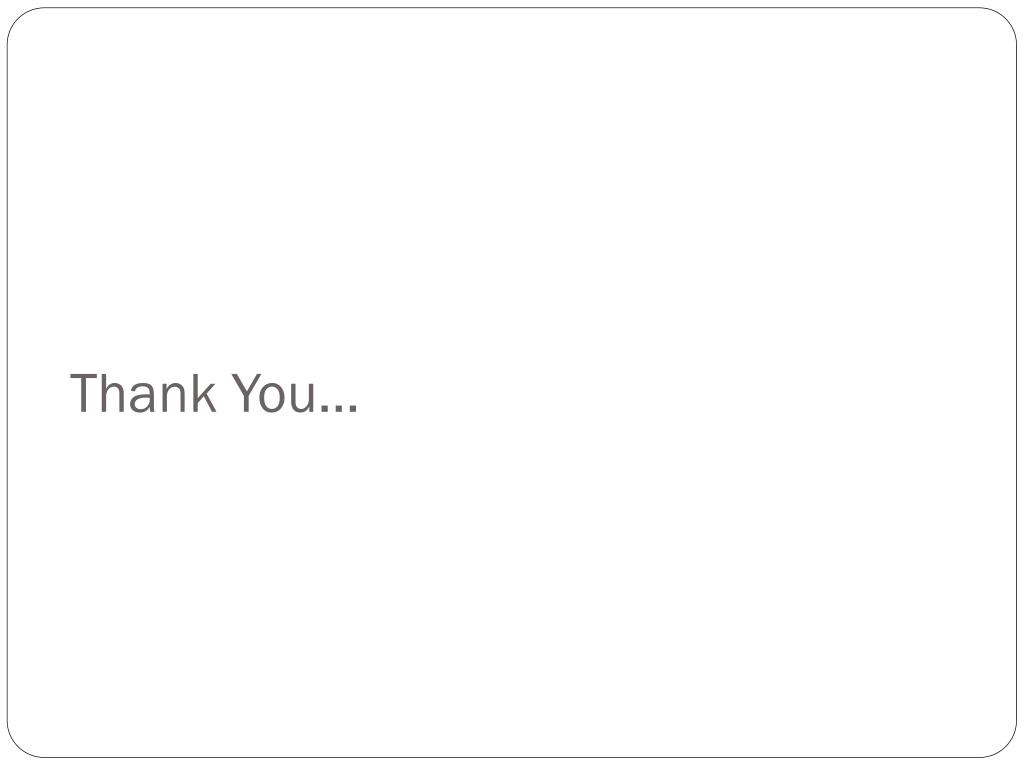Click the letter "u" in You

302,398
